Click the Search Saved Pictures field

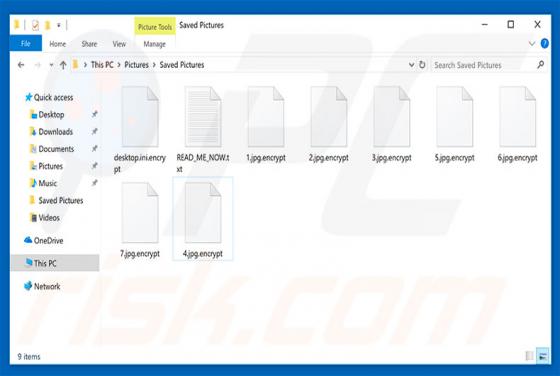(484, 65)
